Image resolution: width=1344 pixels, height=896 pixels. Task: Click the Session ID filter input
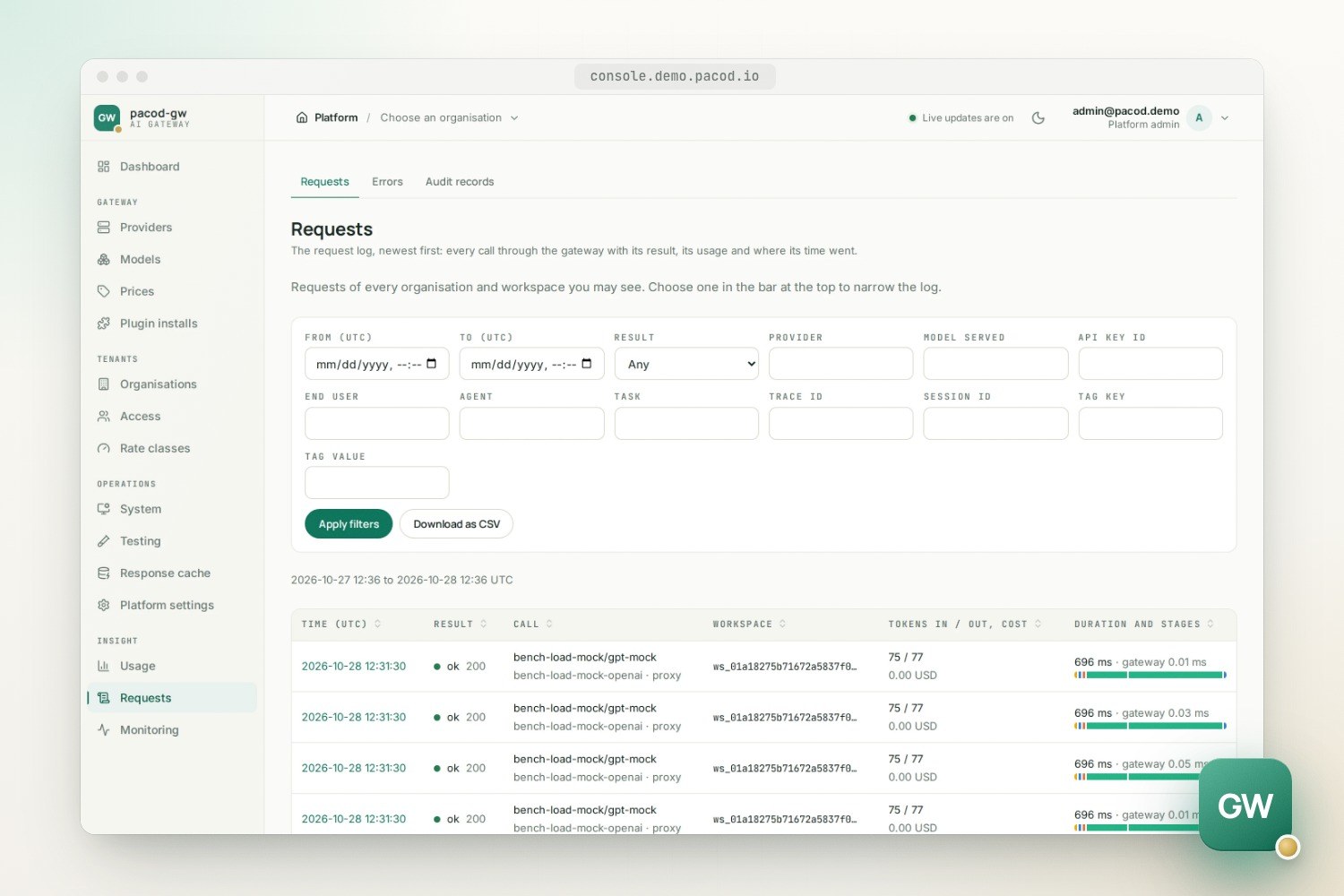[995, 424]
